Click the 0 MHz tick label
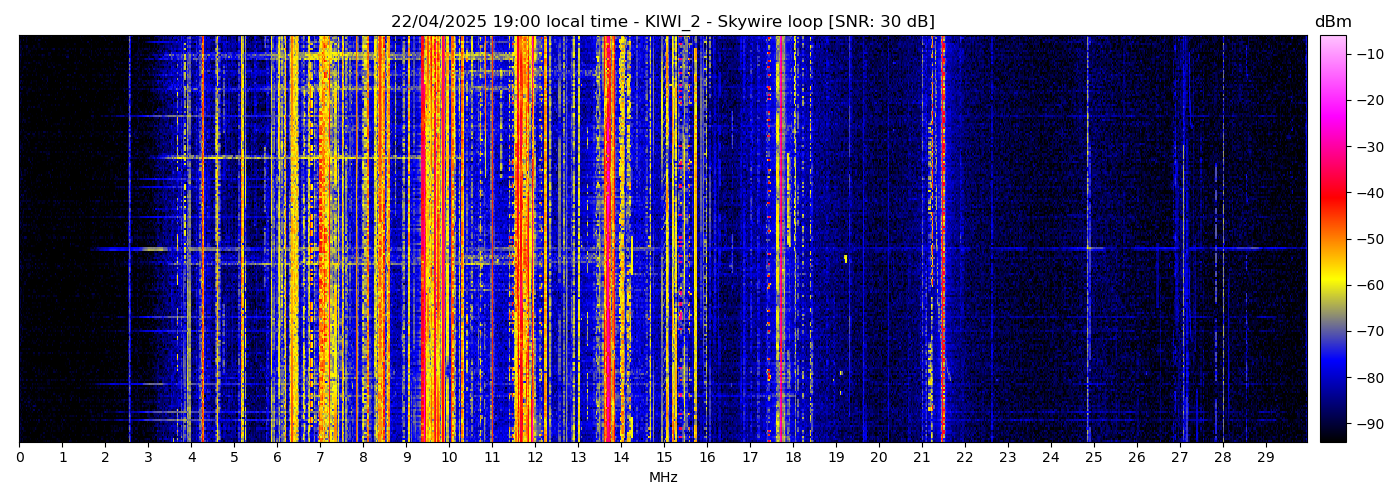The height and width of the screenshot is (500, 1400). pos(19,458)
